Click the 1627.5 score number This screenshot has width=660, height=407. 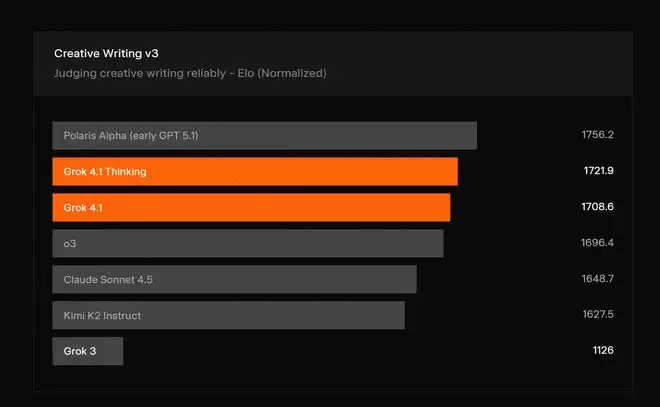pyautogui.click(x=597, y=315)
